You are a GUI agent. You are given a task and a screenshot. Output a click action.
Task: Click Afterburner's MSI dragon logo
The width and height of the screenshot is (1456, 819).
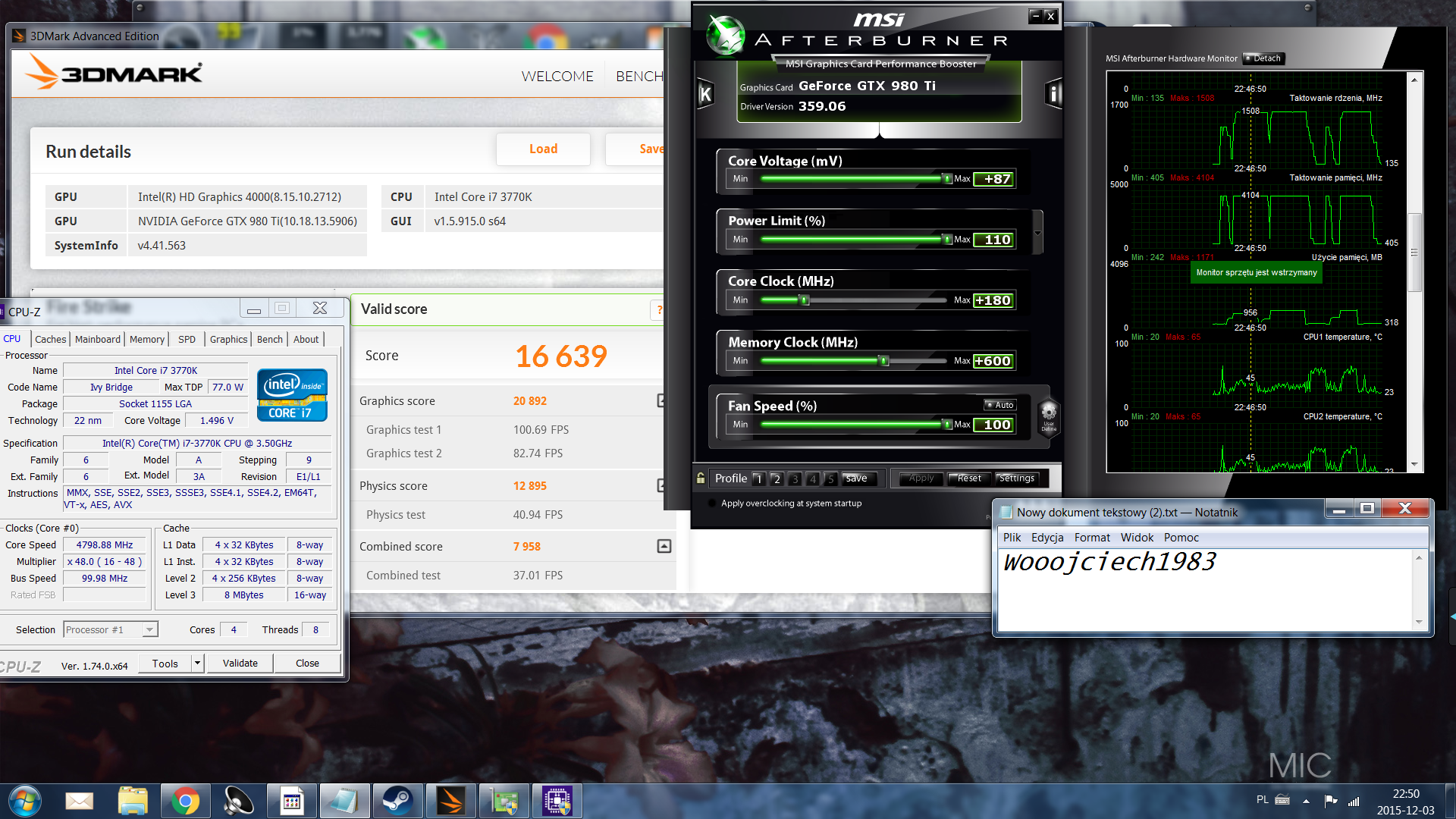(x=726, y=35)
